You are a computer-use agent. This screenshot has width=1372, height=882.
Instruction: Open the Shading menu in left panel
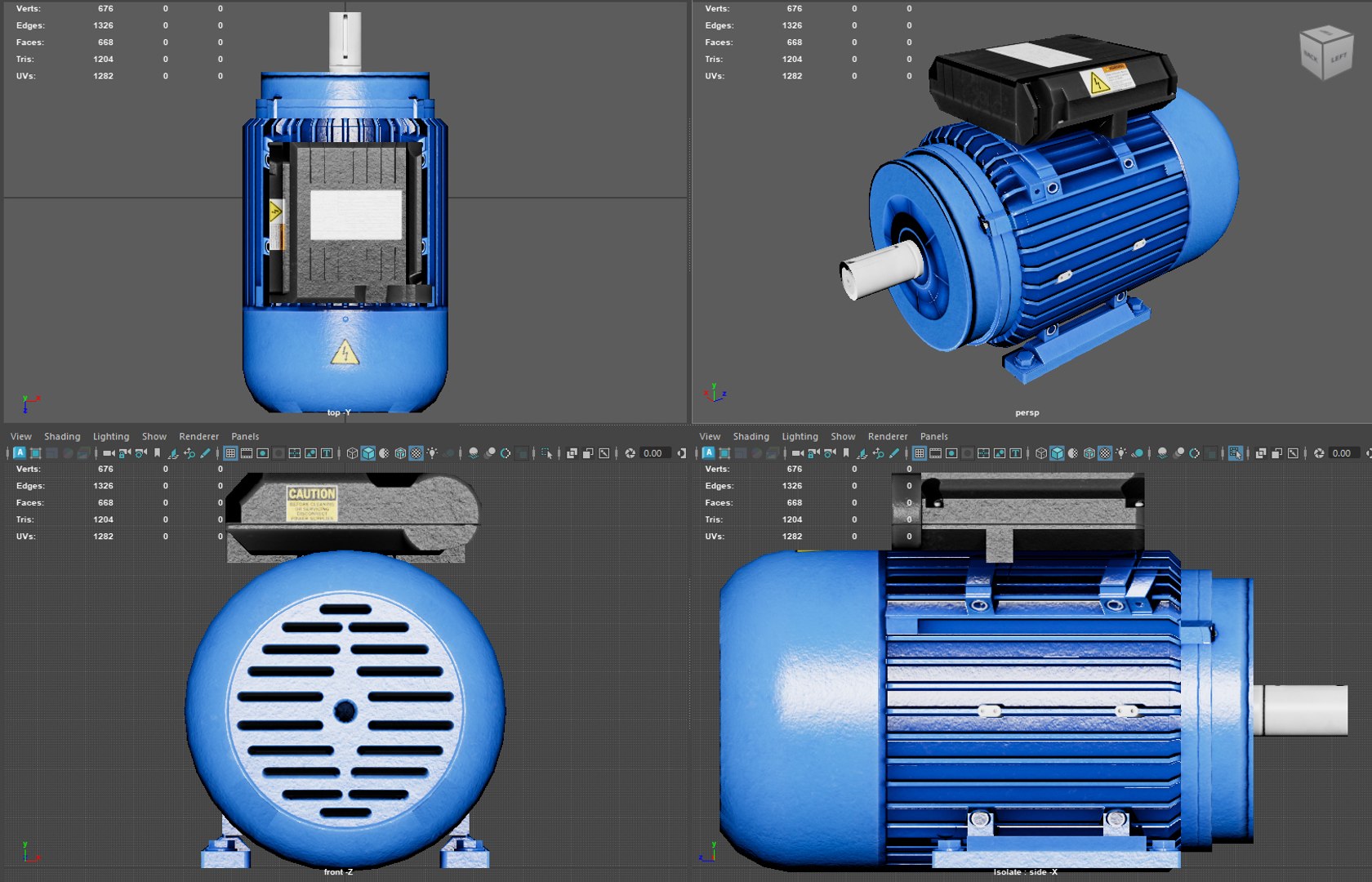62,437
